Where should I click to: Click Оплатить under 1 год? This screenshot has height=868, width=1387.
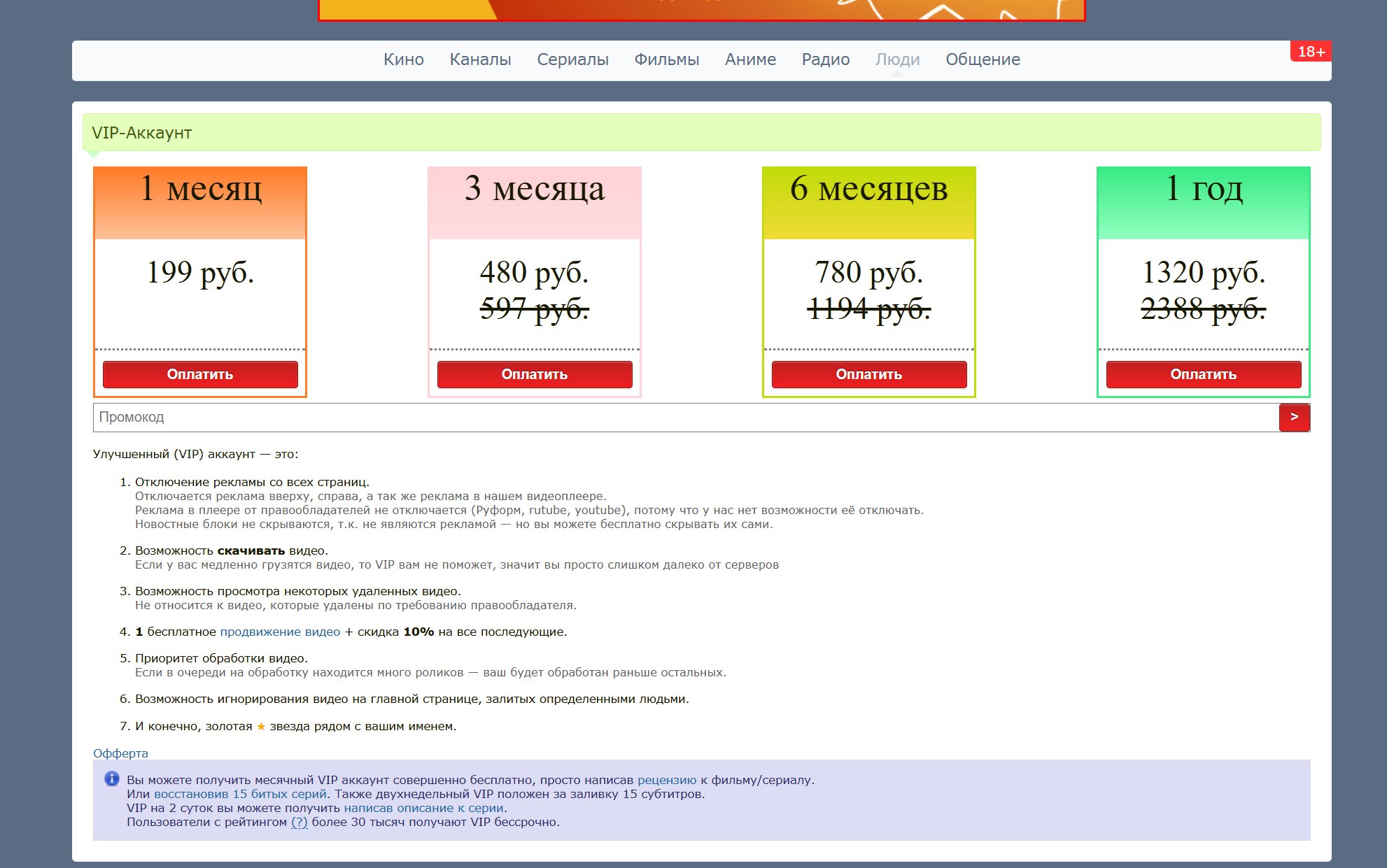[x=1203, y=374]
